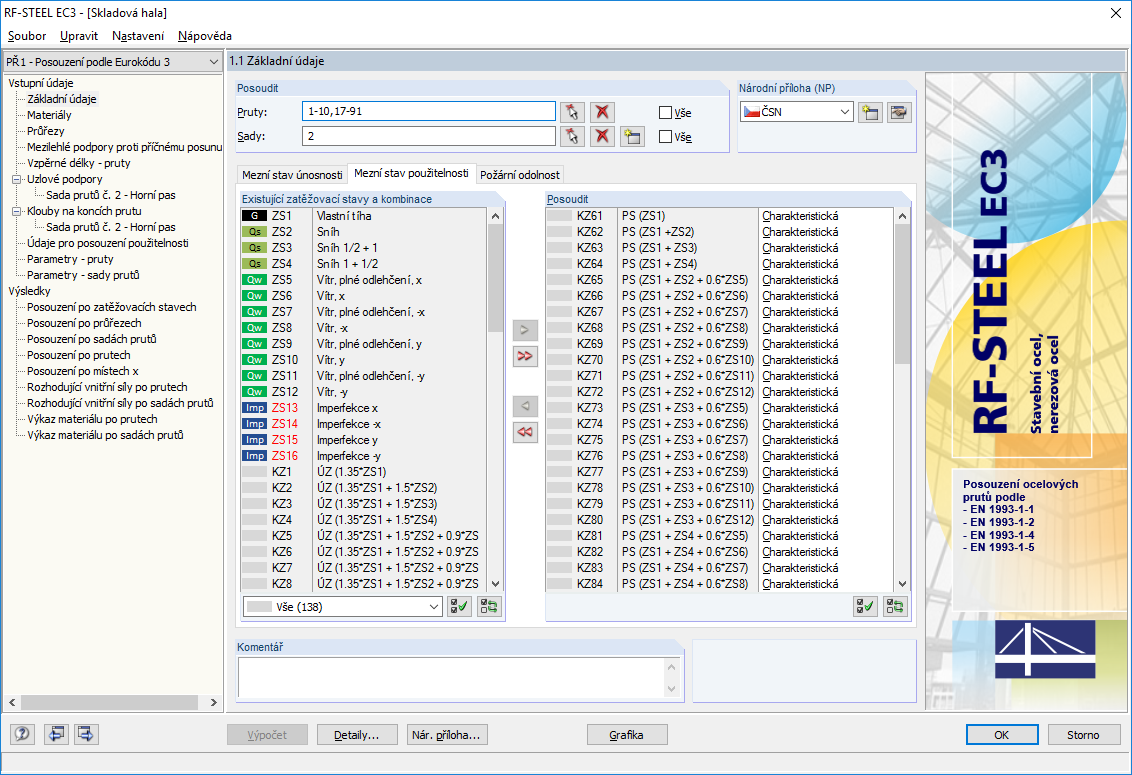1132x775 pixels.
Task: Select KZ70 combination row in Posoudit
Action: click(x=719, y=360)
